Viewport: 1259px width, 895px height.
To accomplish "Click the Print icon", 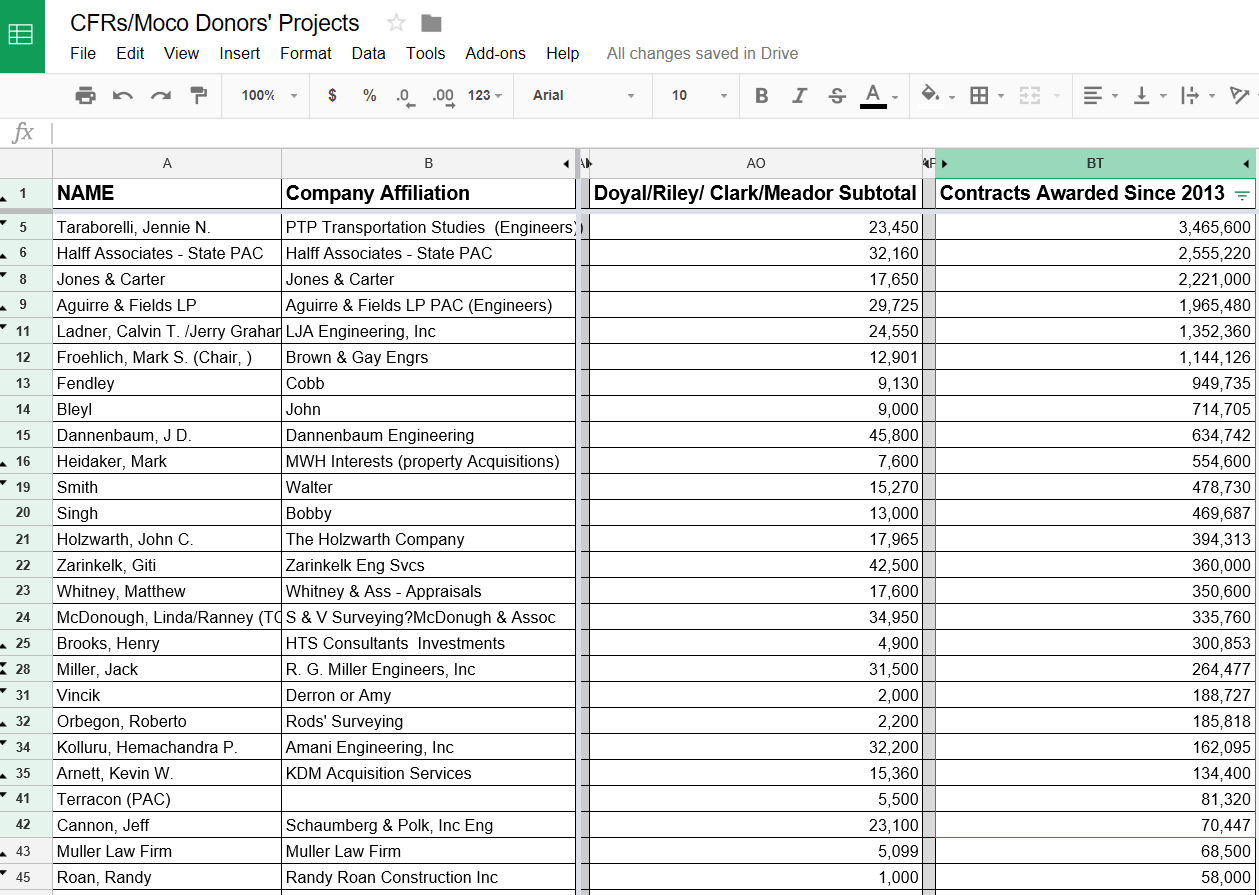I will (x=86, y=95).
